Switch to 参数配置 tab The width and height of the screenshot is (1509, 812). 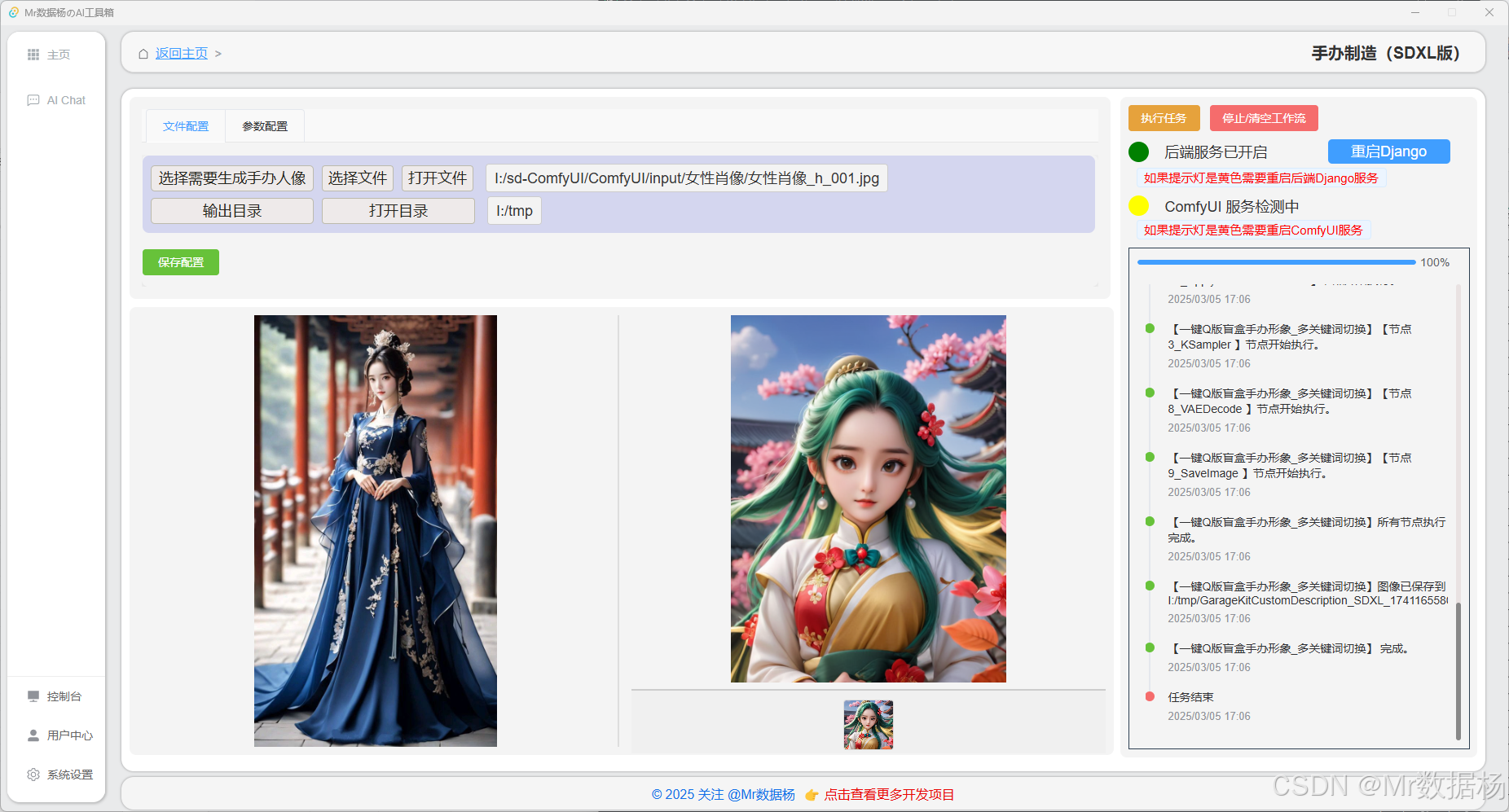[x=265, y=126]
